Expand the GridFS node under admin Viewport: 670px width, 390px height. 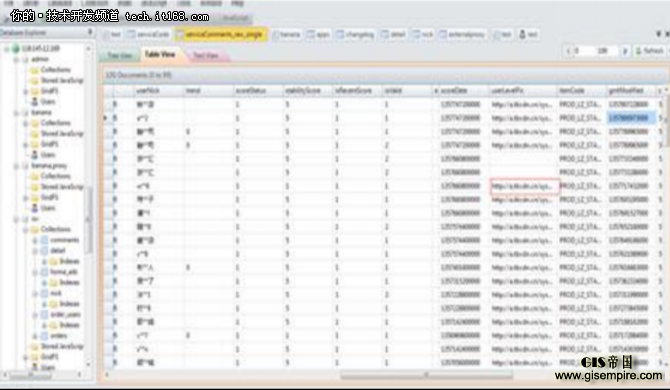(x=25, y=91)
